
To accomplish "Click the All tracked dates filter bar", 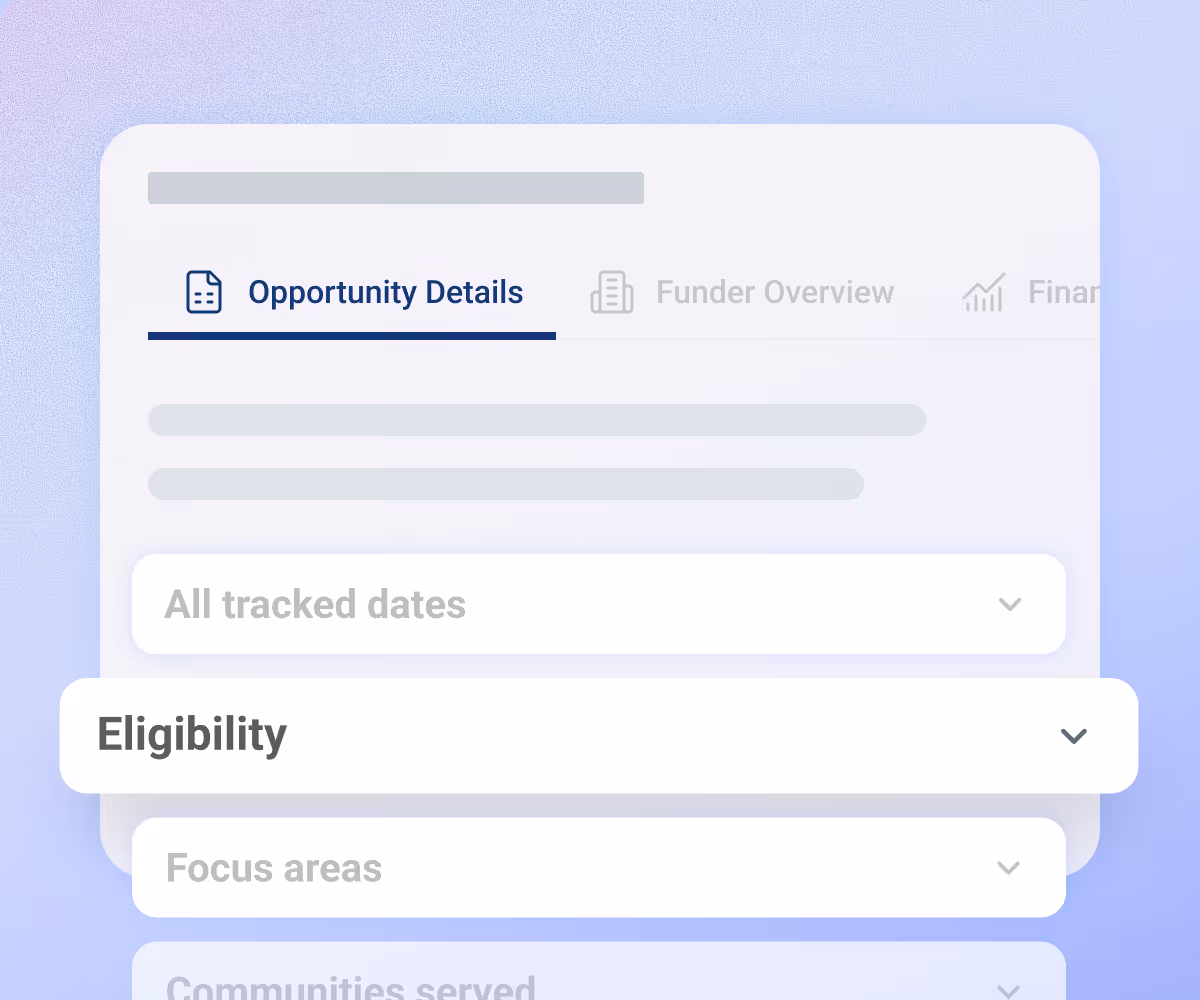I will tap(600, 604).
